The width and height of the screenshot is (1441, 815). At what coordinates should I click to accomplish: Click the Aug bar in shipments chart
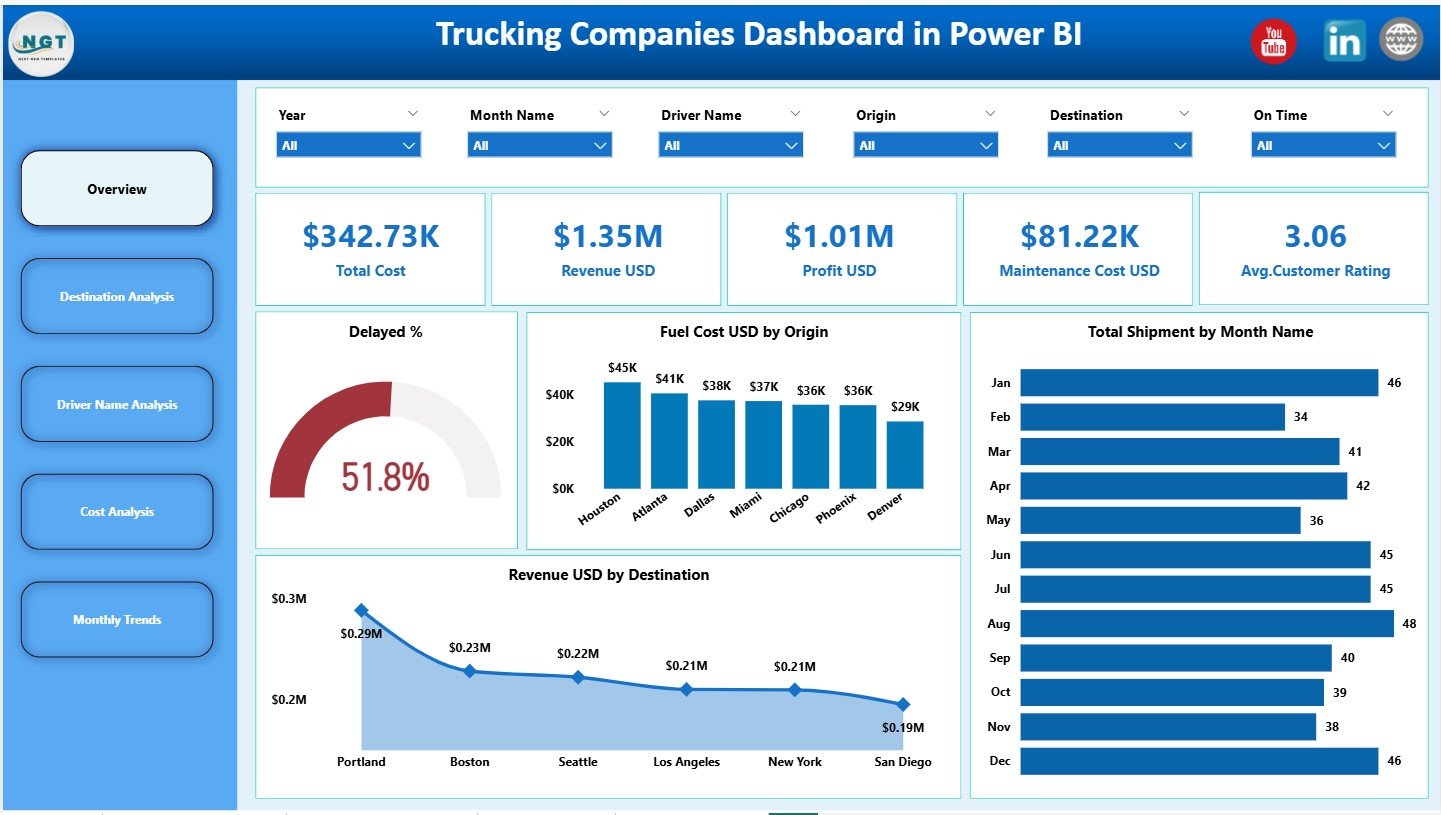pyautogui.click(x=1200, y=623)
